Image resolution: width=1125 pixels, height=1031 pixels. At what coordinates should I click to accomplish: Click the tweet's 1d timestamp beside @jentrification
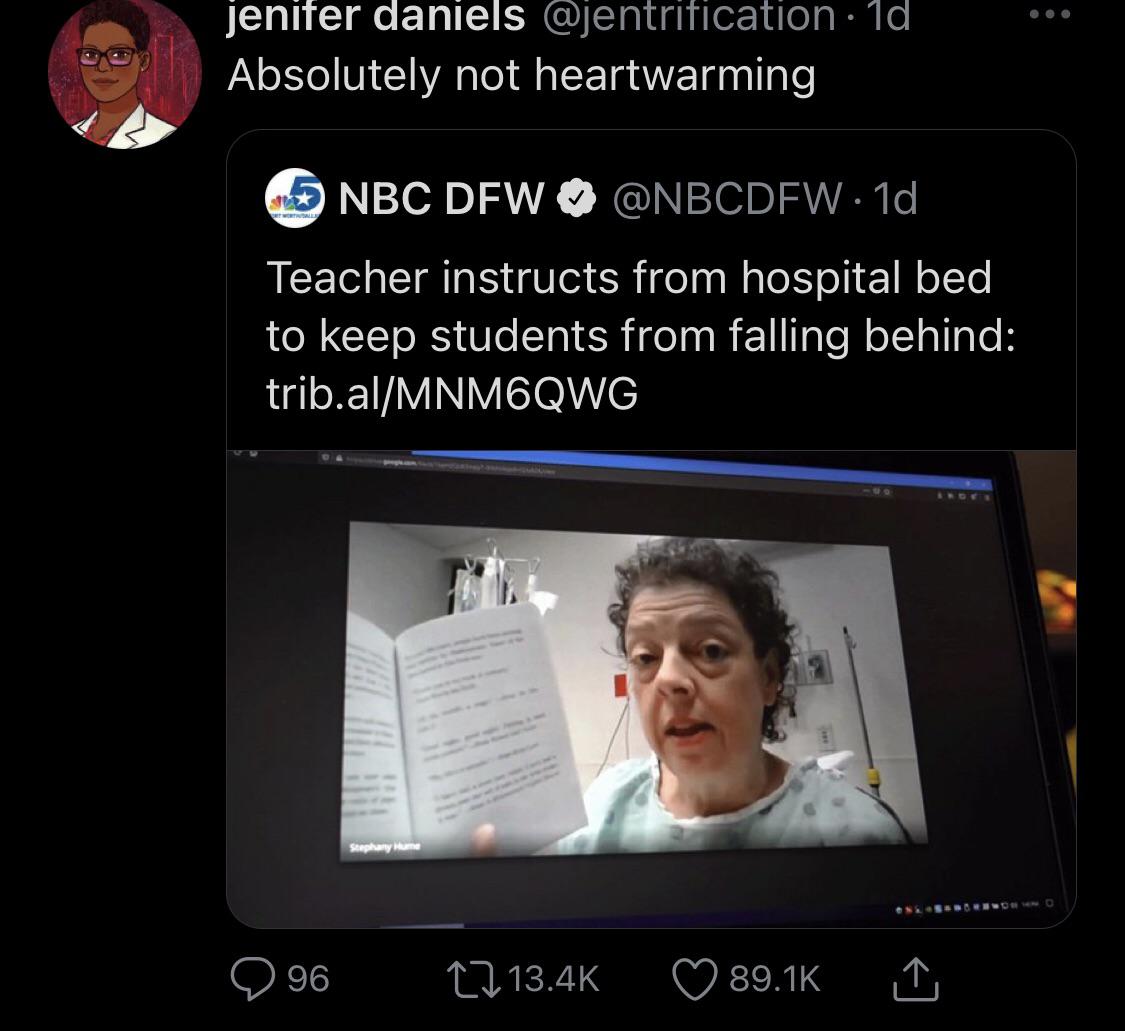click(x=888, y=17)
